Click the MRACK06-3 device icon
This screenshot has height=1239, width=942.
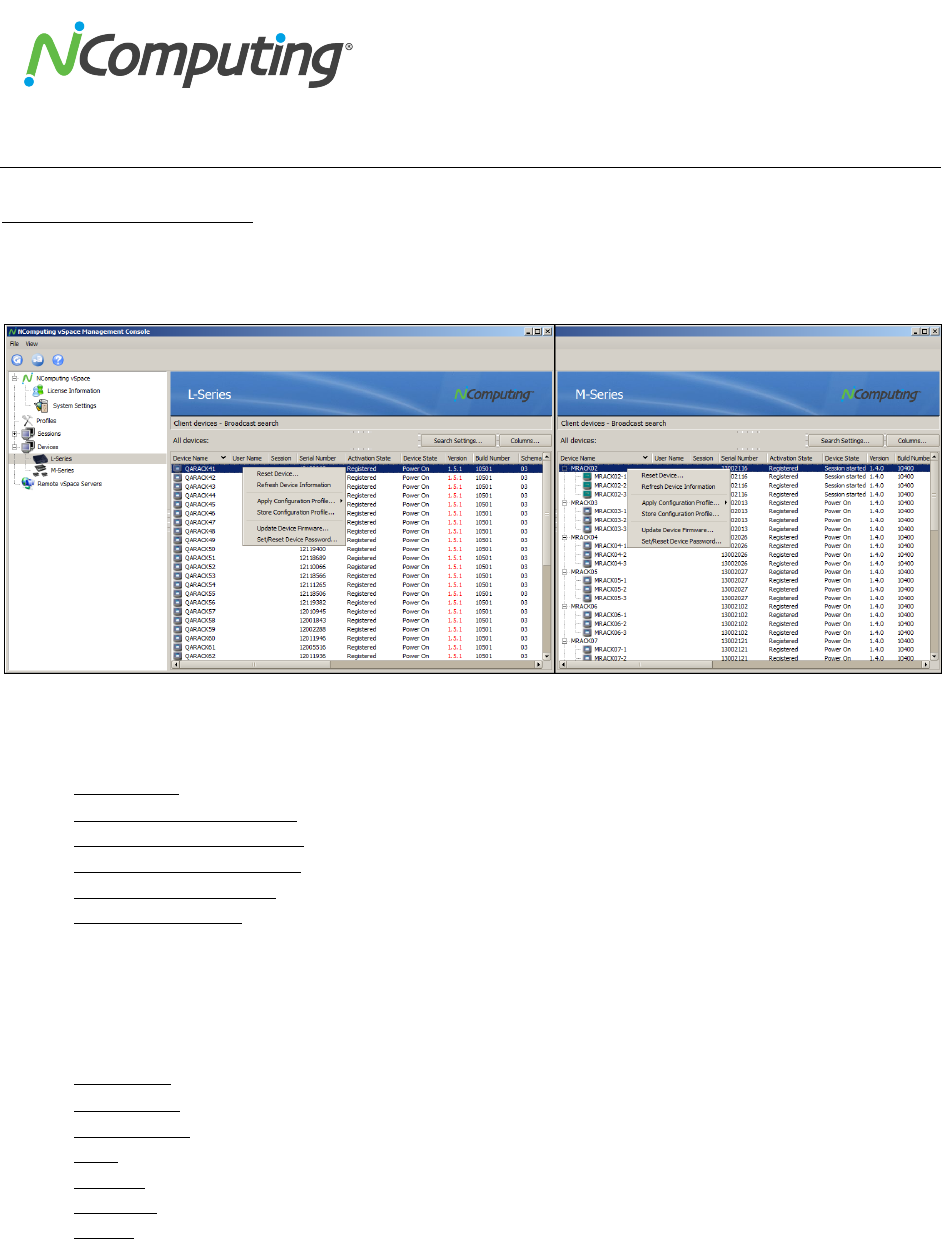(587, 632)
